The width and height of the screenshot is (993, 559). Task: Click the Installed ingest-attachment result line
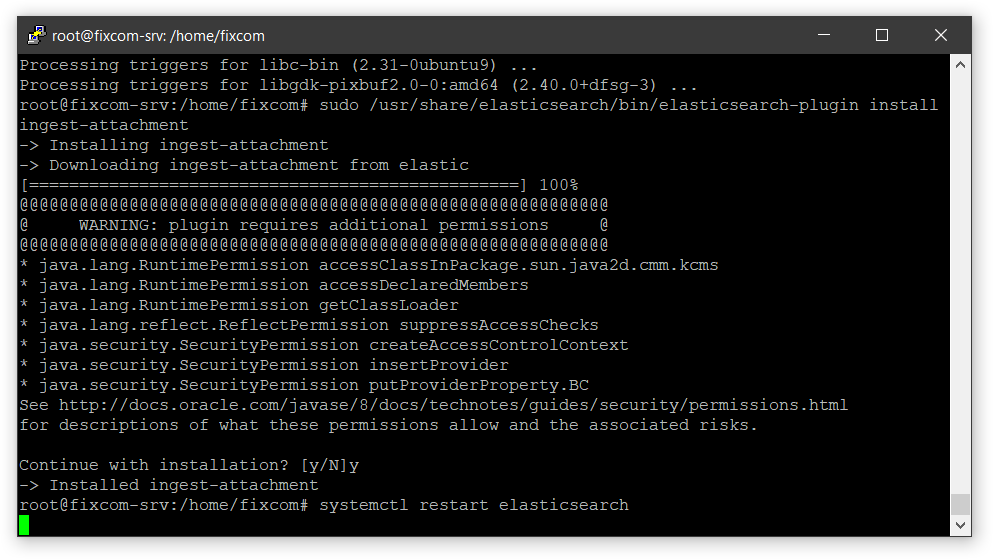click(169, 485)
